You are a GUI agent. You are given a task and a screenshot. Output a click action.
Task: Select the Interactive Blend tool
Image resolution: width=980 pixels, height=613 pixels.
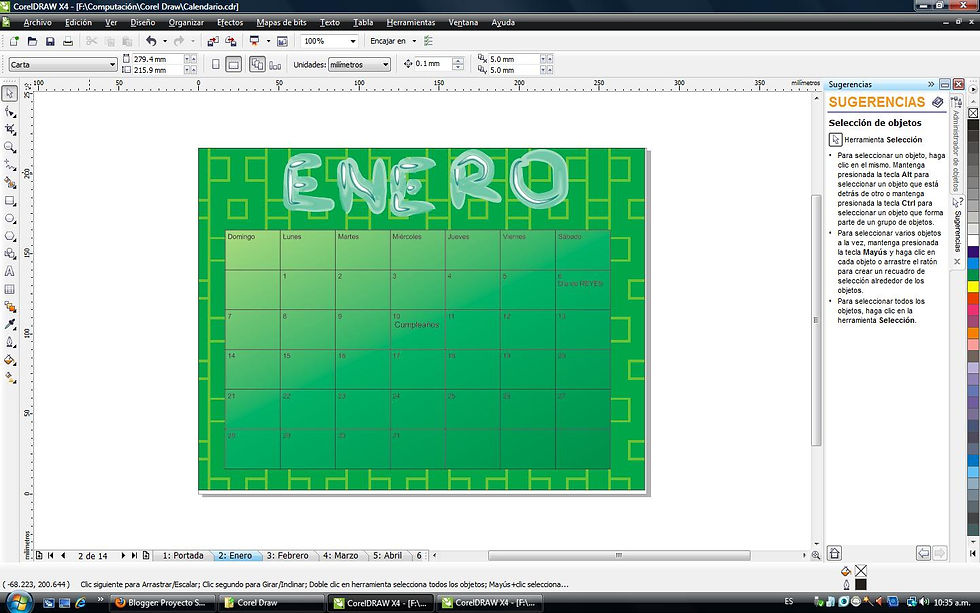point(10,307)
